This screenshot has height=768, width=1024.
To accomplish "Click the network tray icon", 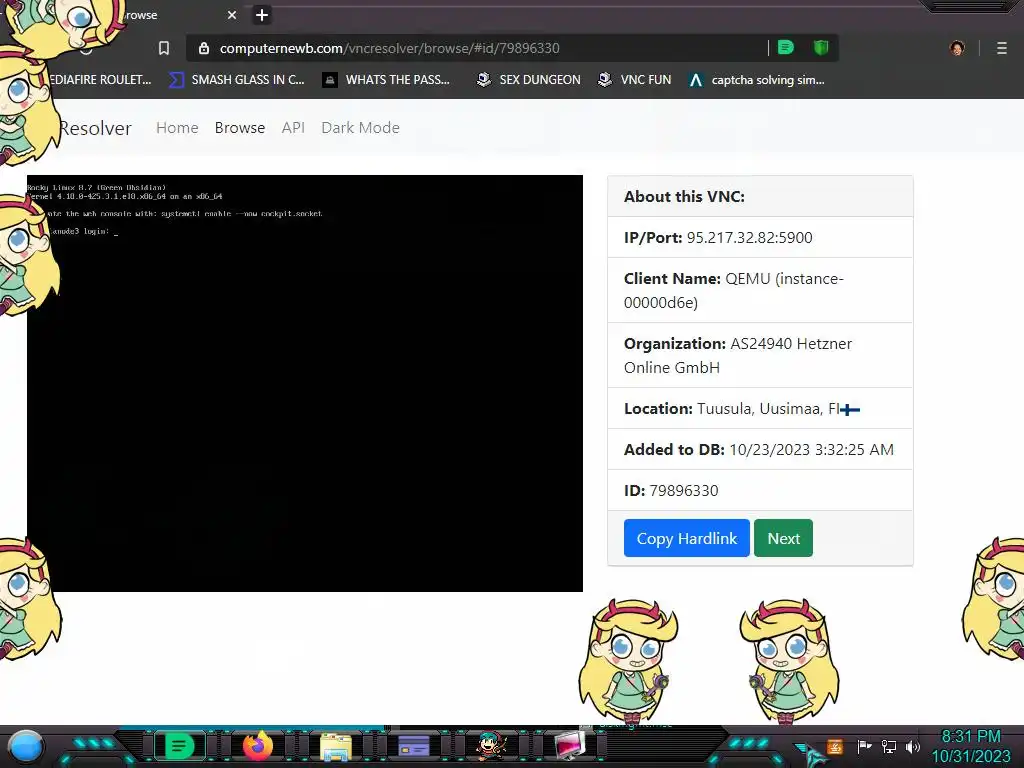I will coord(889,746).
